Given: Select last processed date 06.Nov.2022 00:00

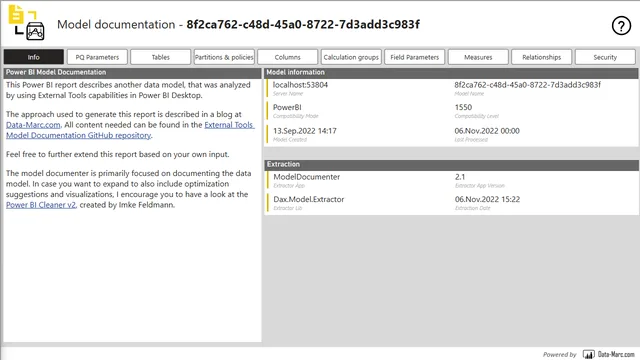Looking at the screenshot, I should pos(487,131).
